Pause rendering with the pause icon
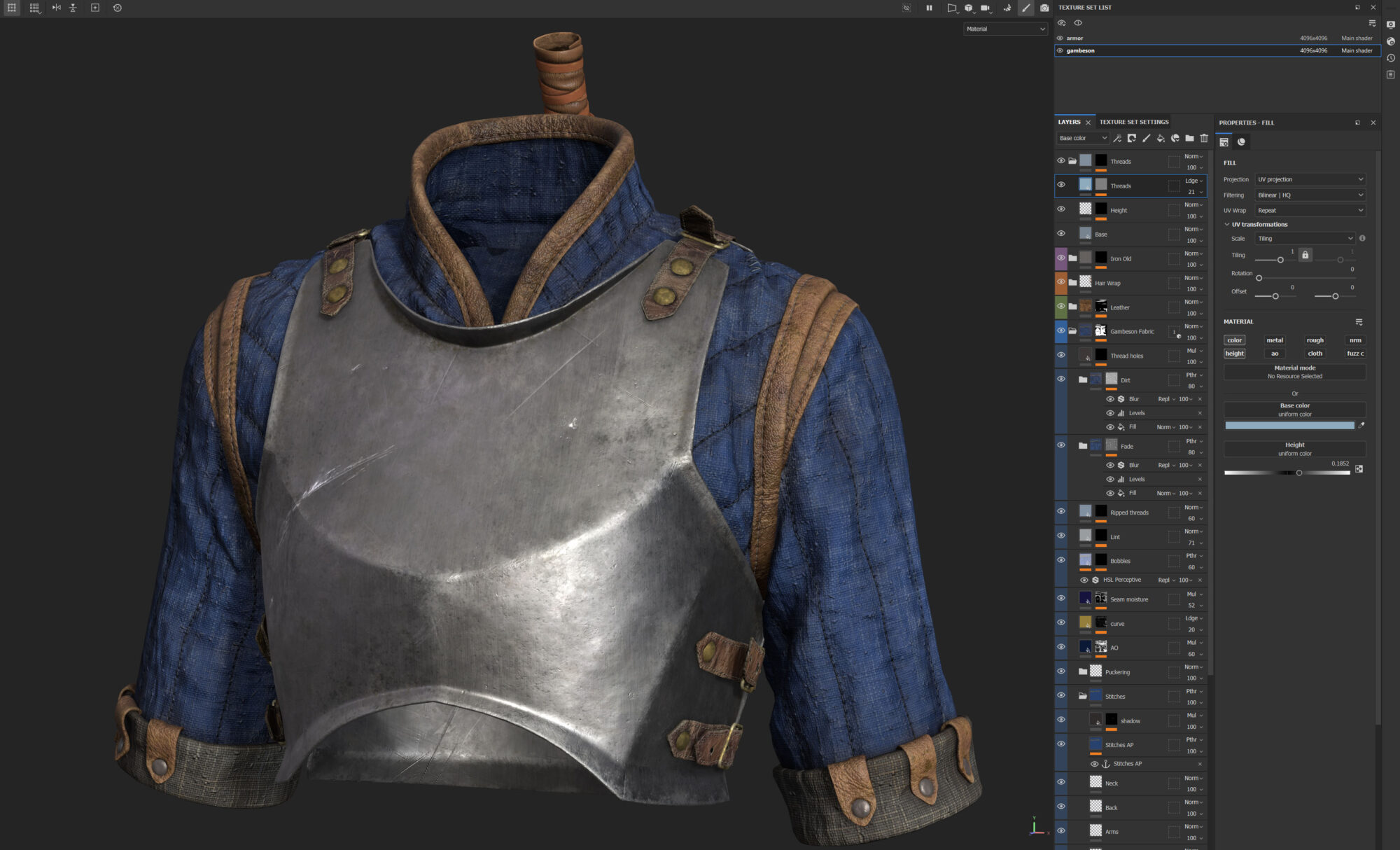The height and width of the screenshot is (850, 1400). [x=929, y=8]
